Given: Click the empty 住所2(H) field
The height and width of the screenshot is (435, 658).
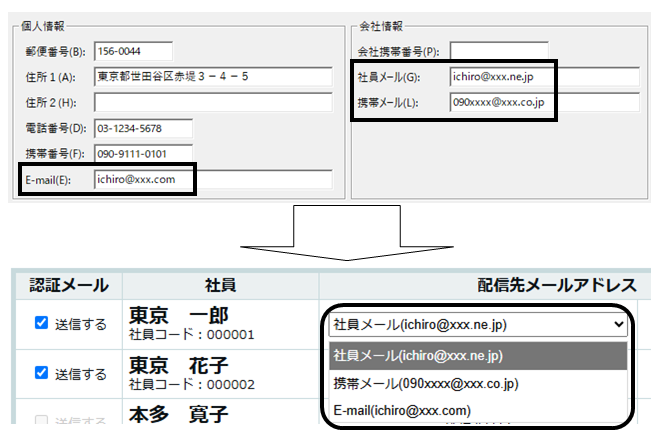Looking at the screenshot, I should coord(213,102).
